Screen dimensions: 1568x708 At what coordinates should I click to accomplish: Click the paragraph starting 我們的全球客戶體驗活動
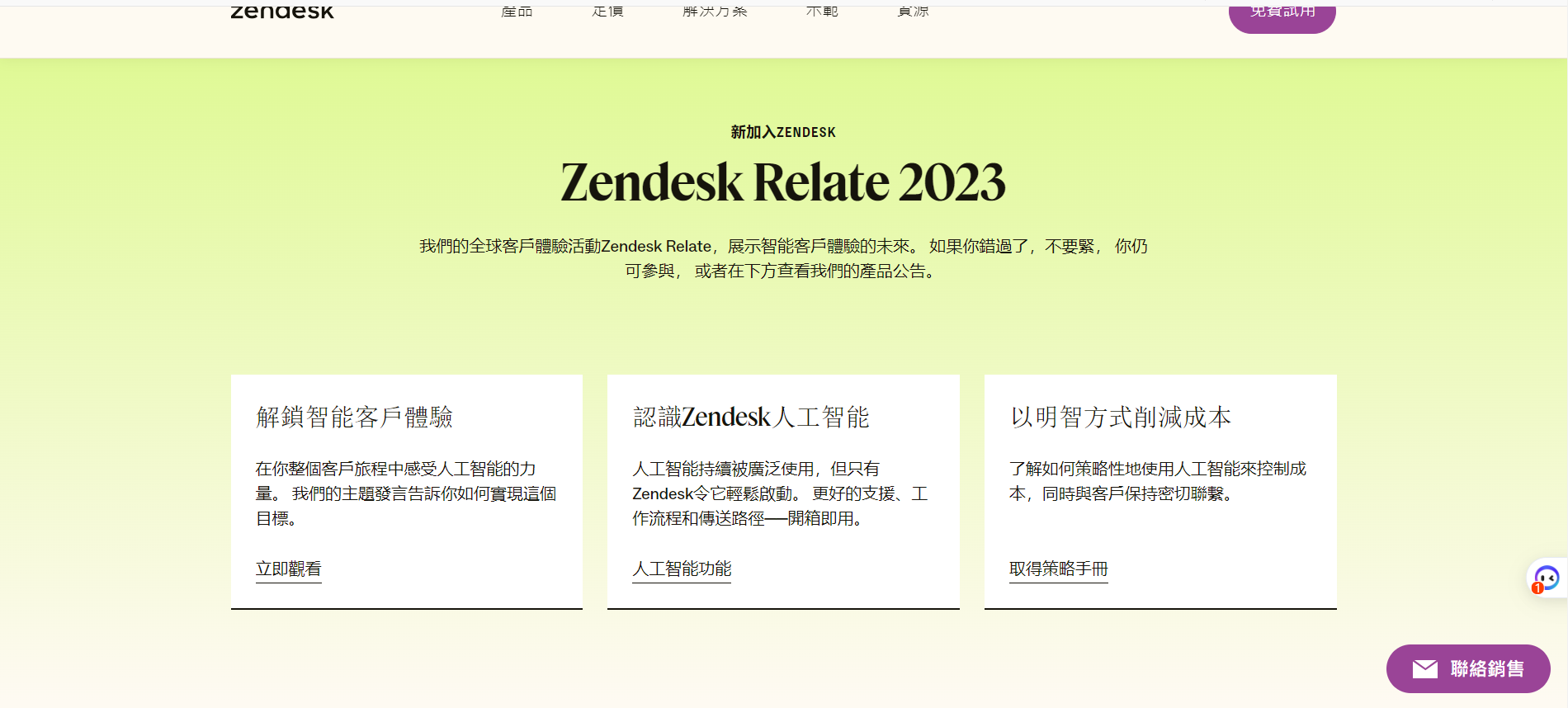pyautogui.click(x=783, y=258)
